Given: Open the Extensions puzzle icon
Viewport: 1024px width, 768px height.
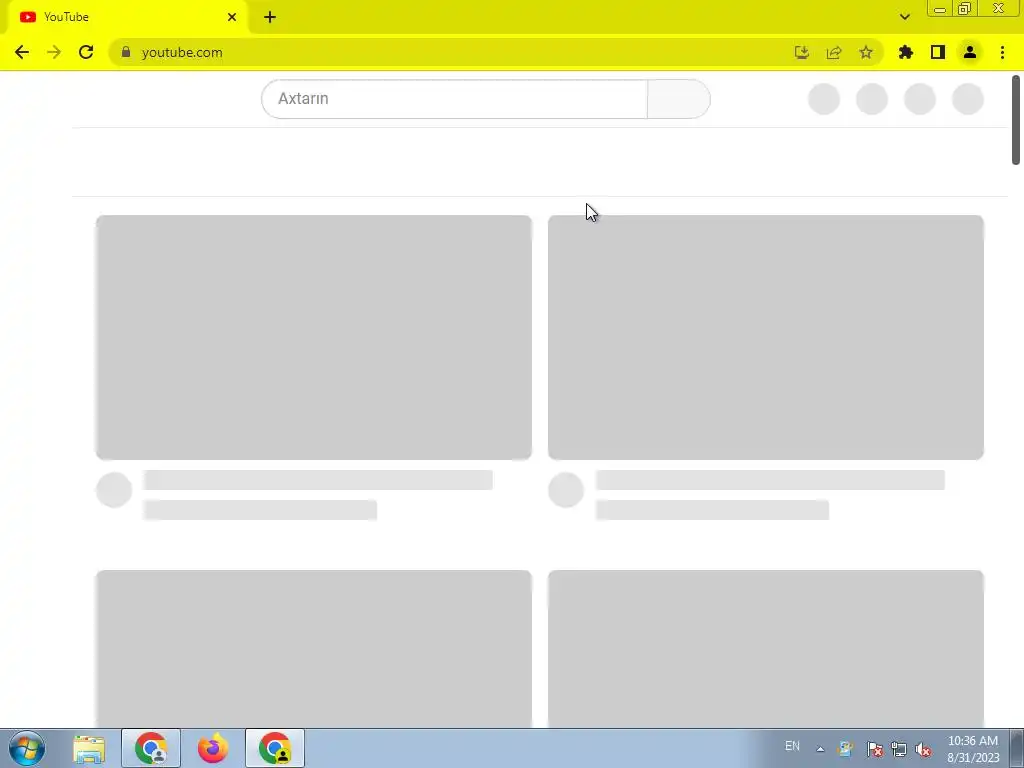Looking at the screenshot, I should (x=906, y=52).
